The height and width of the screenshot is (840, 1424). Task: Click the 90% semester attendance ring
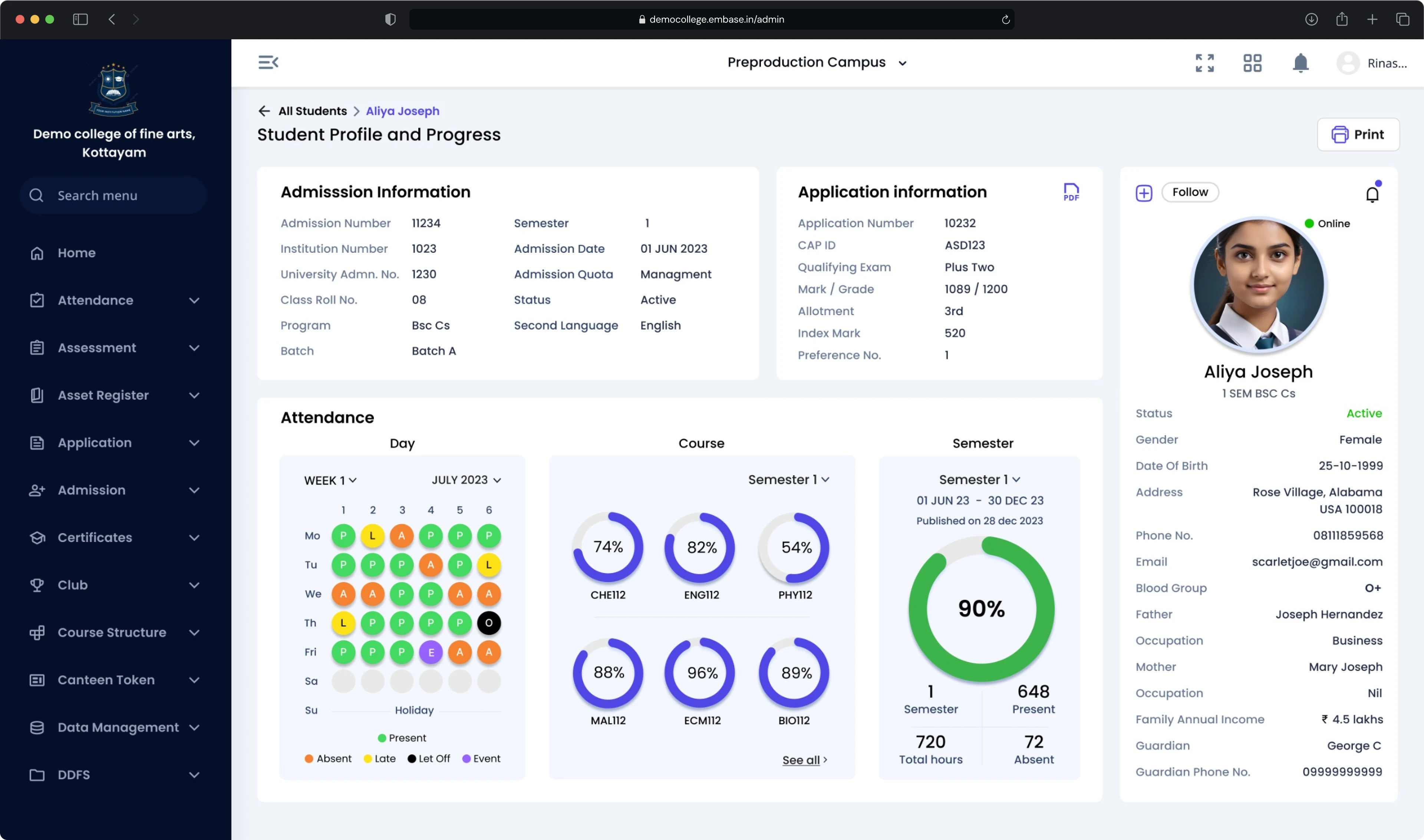(981, 609)
